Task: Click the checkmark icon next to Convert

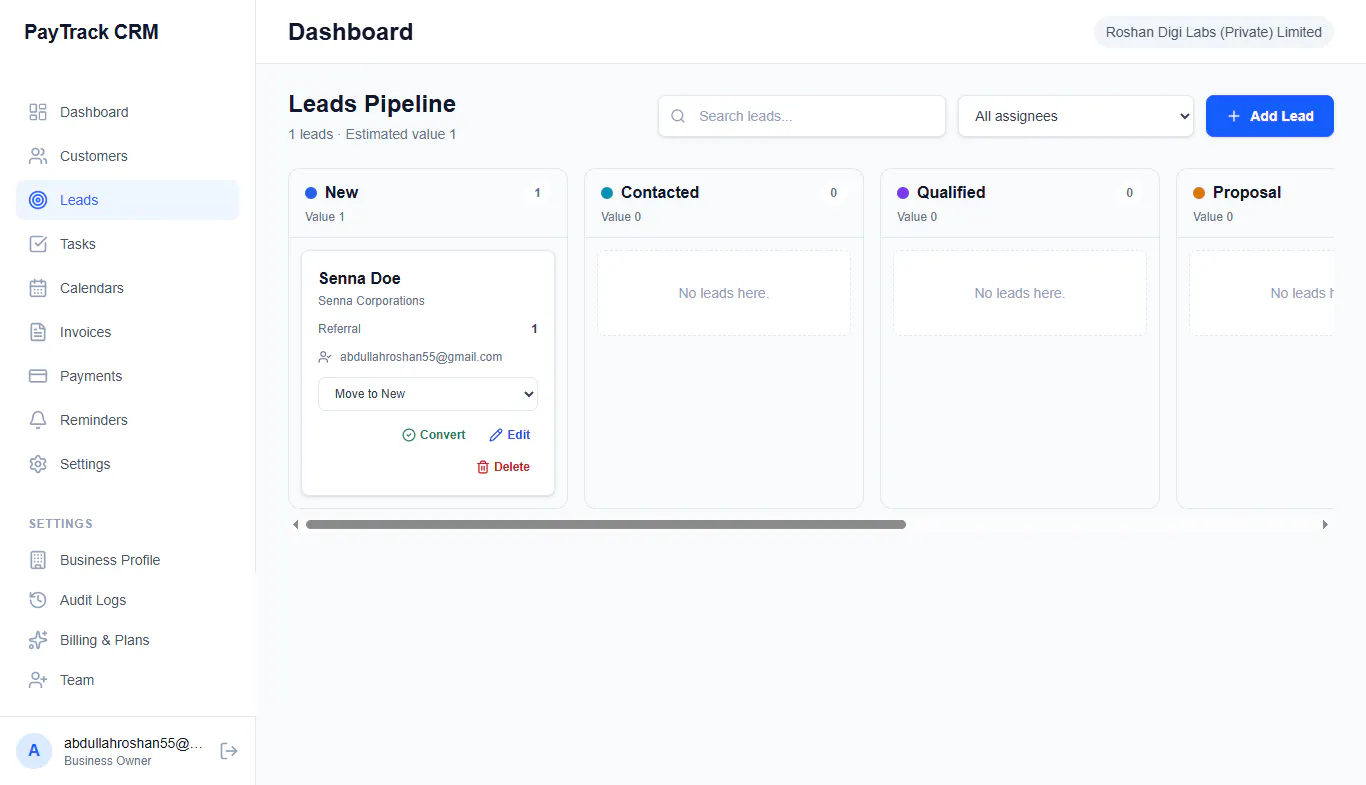Action: click(409, 435)
